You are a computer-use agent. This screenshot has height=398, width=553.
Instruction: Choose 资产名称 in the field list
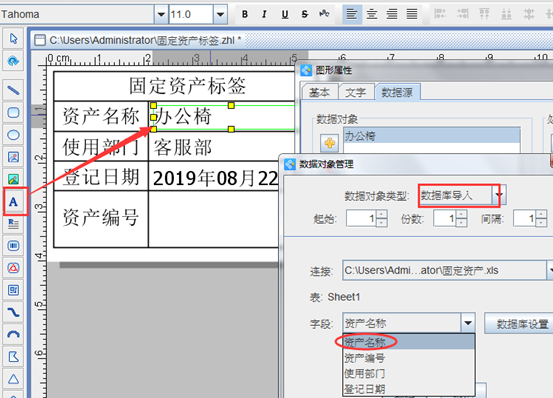click(x=409, y=342)
